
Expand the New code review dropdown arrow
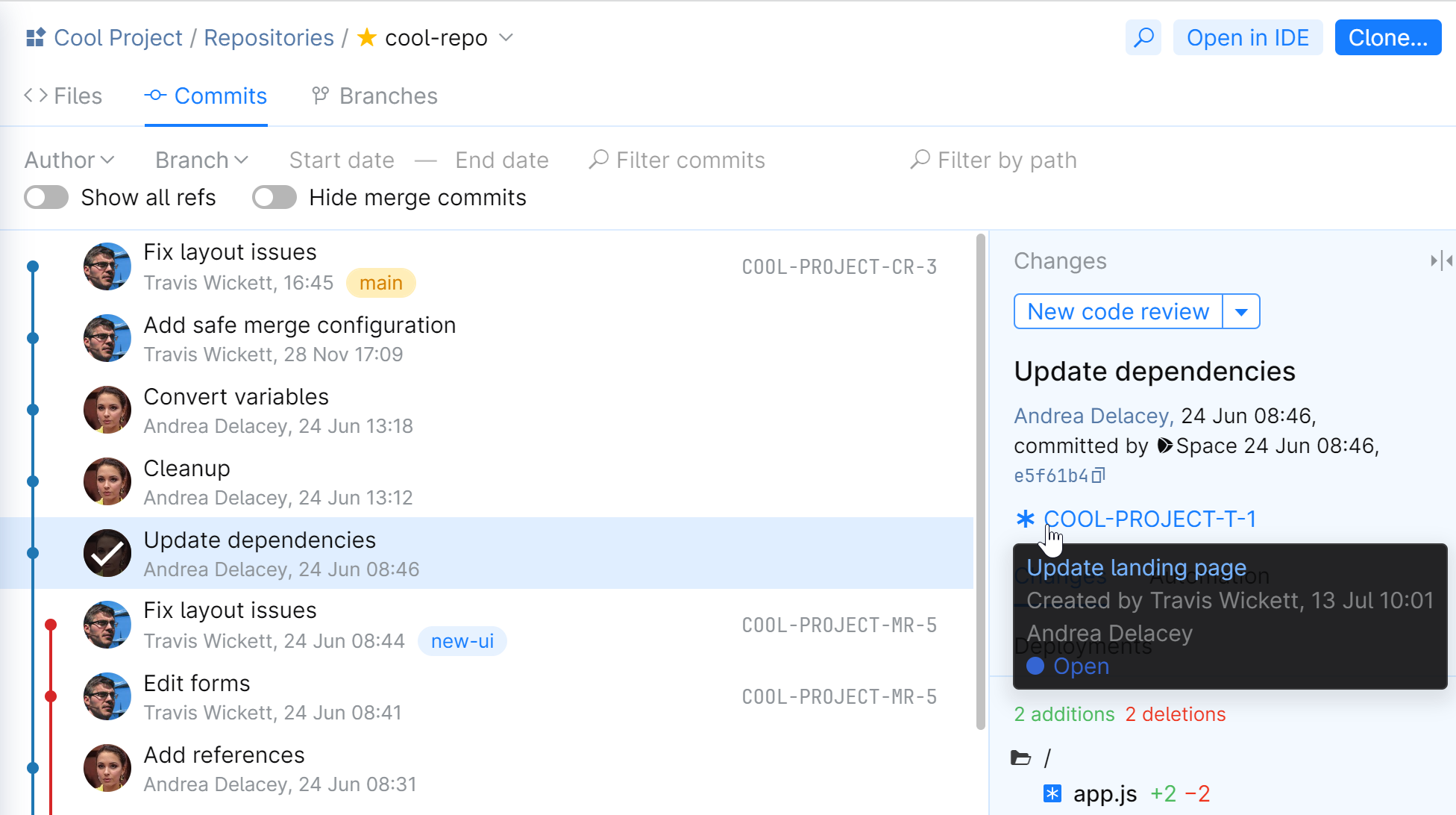1241,311
